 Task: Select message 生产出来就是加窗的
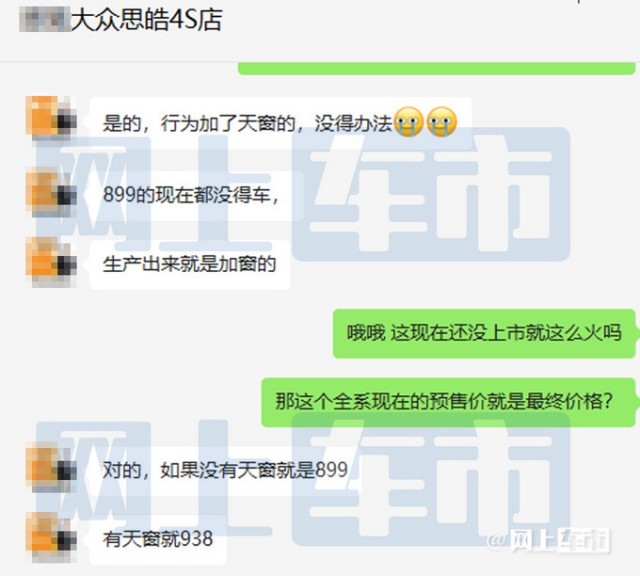click(189, 265)
